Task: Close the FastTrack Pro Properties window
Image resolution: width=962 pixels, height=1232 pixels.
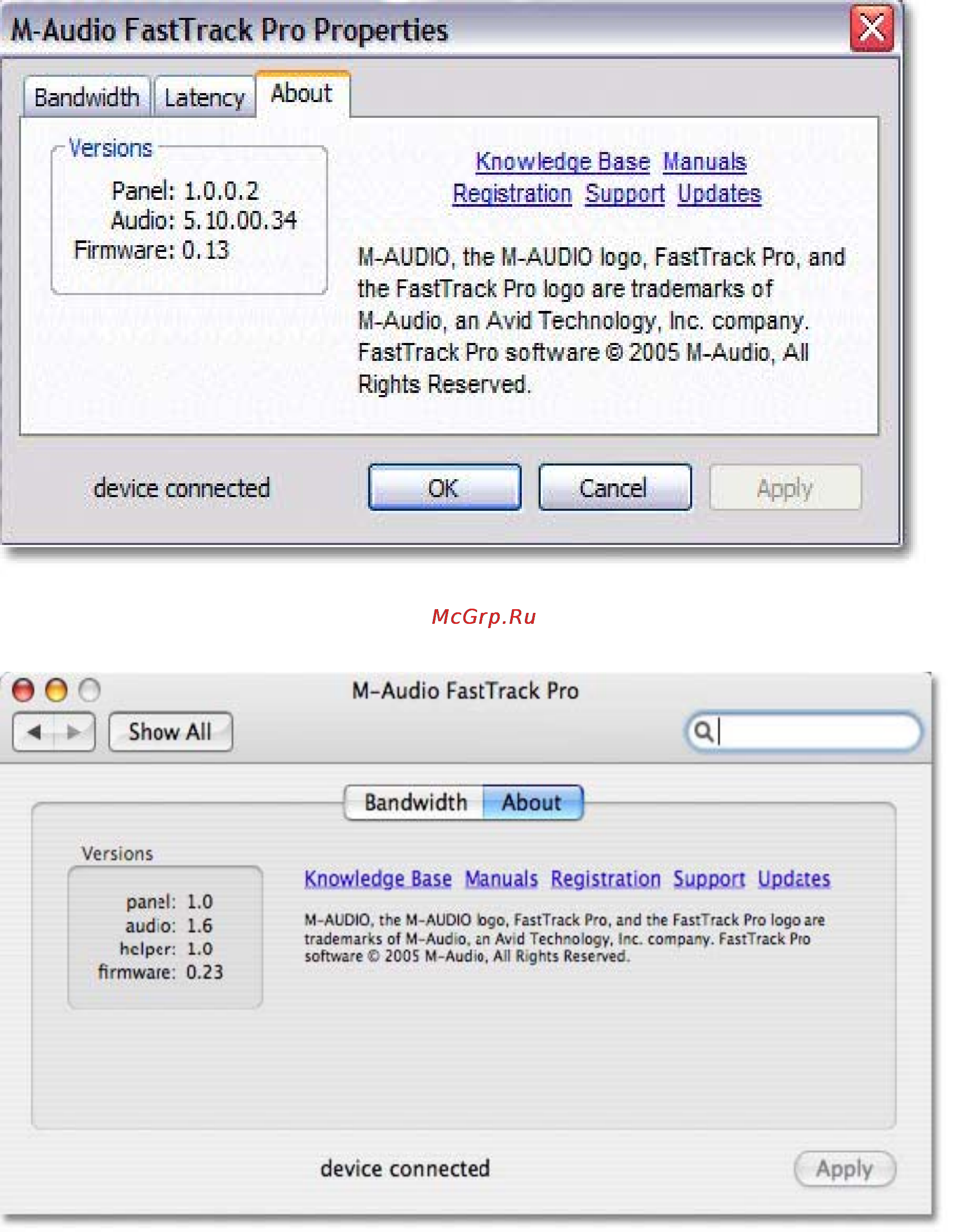Action: (871, 28)
